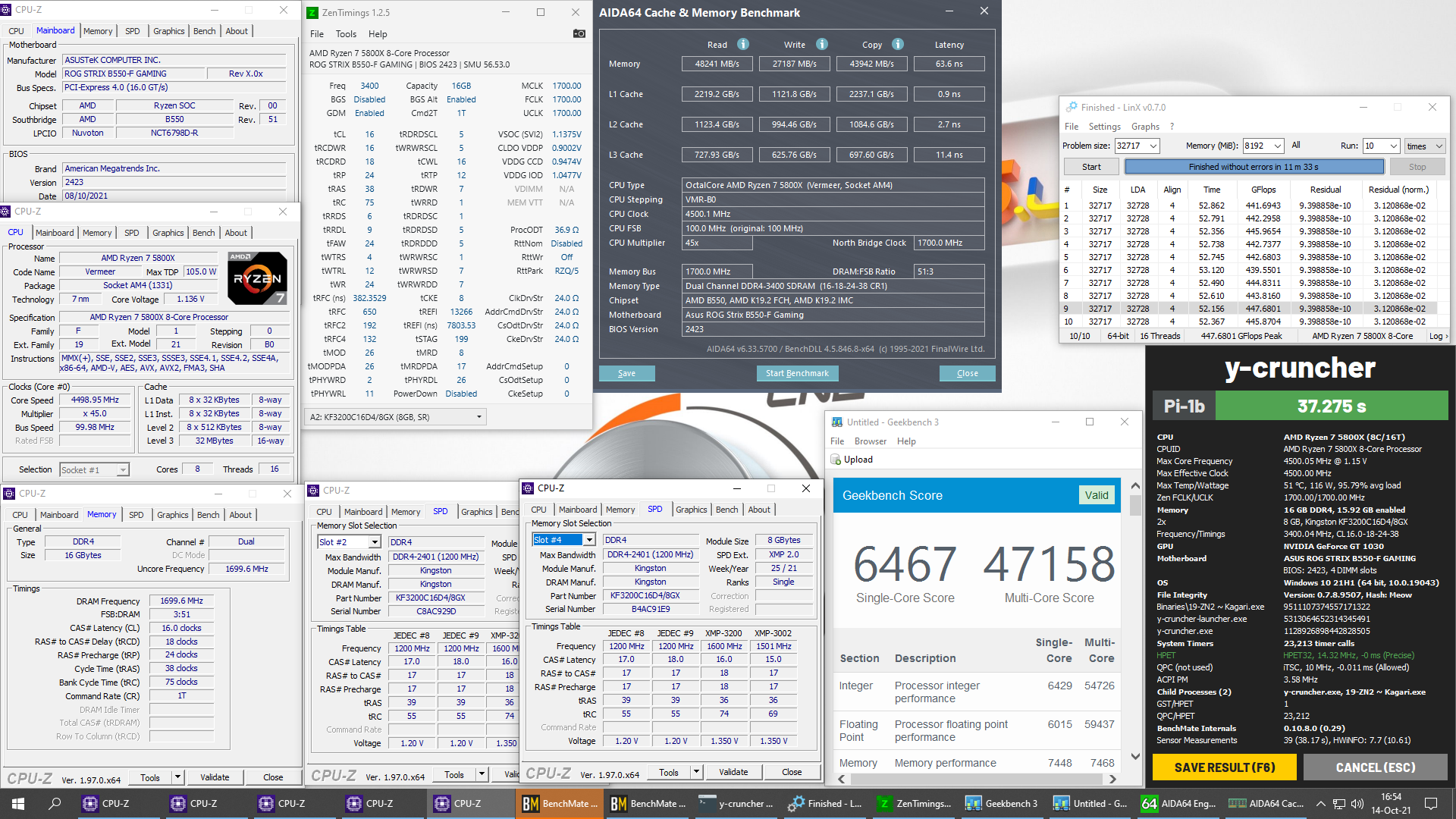Expand ZenTimings memory module selector
The image size is (1456, 819).
[x=479, y=416]
